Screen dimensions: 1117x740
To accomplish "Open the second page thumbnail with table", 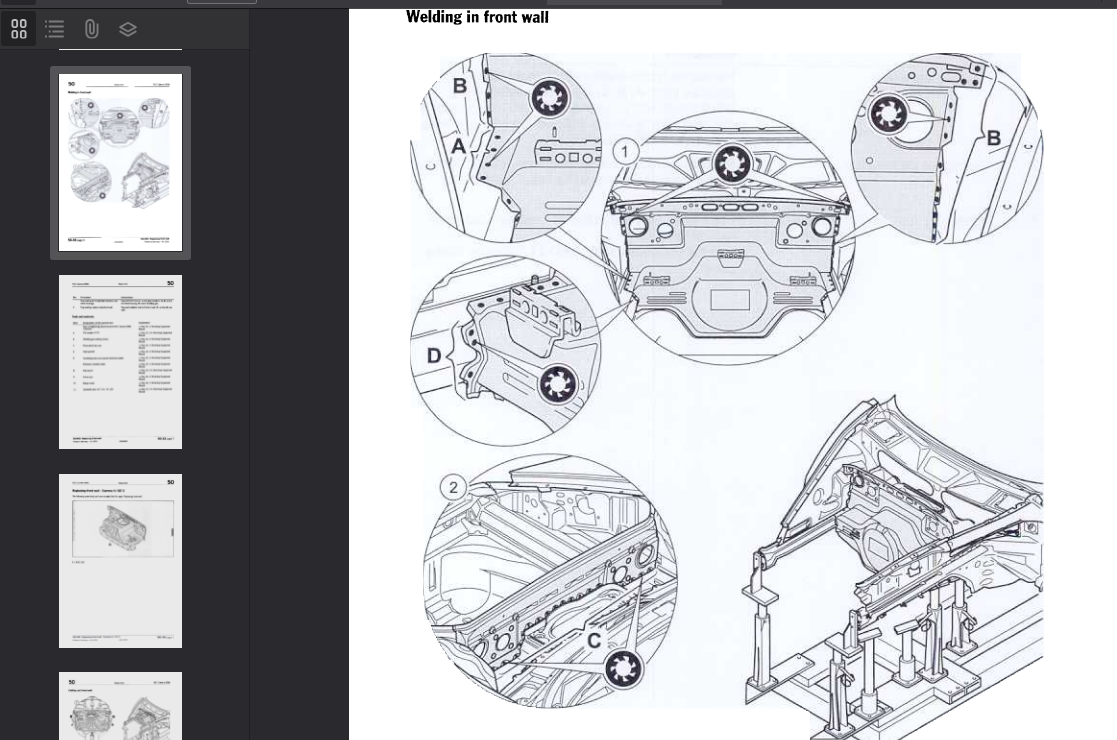I will 120,362.
